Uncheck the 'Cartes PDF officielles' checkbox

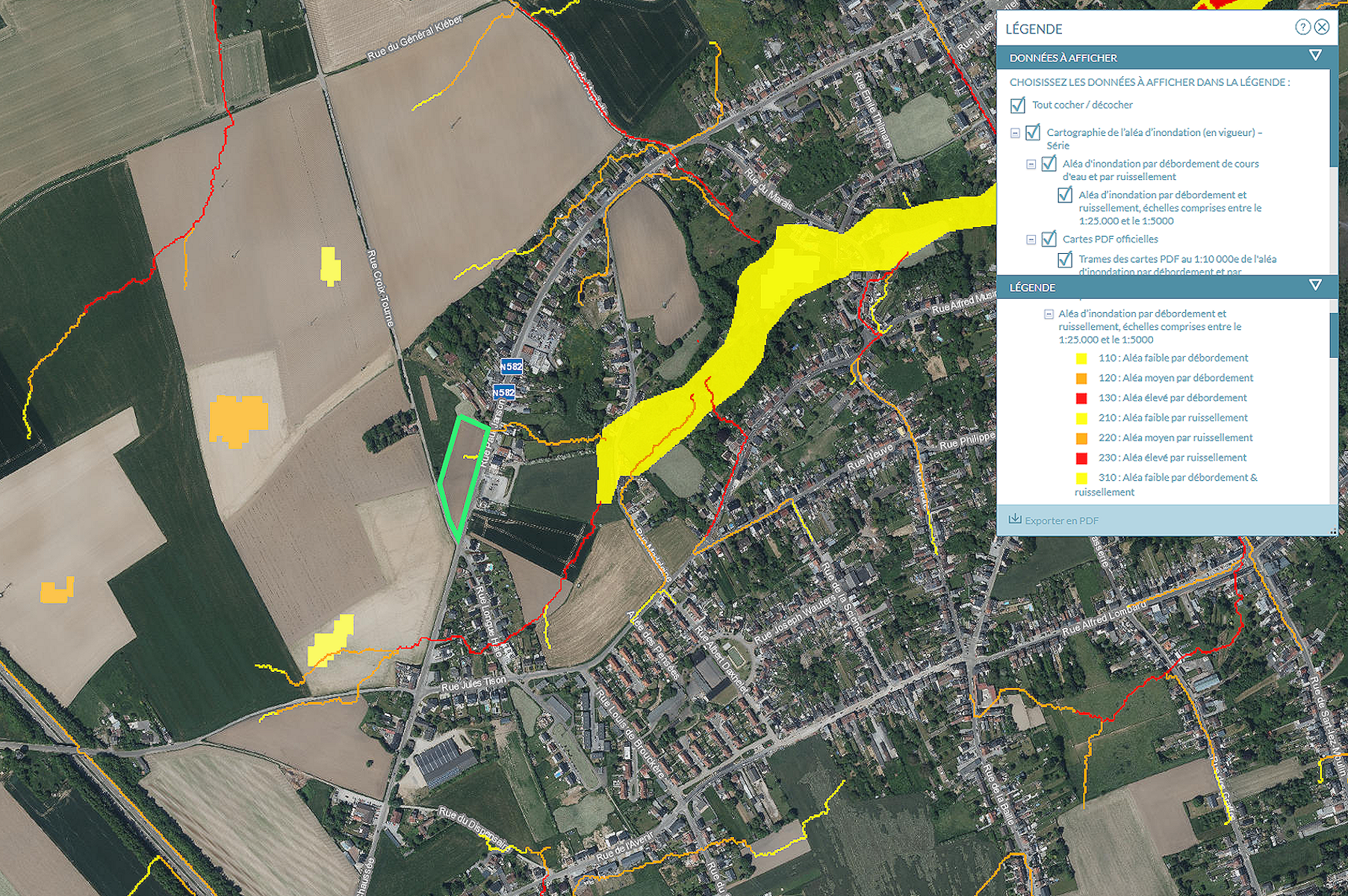(x=1049, y=239)
